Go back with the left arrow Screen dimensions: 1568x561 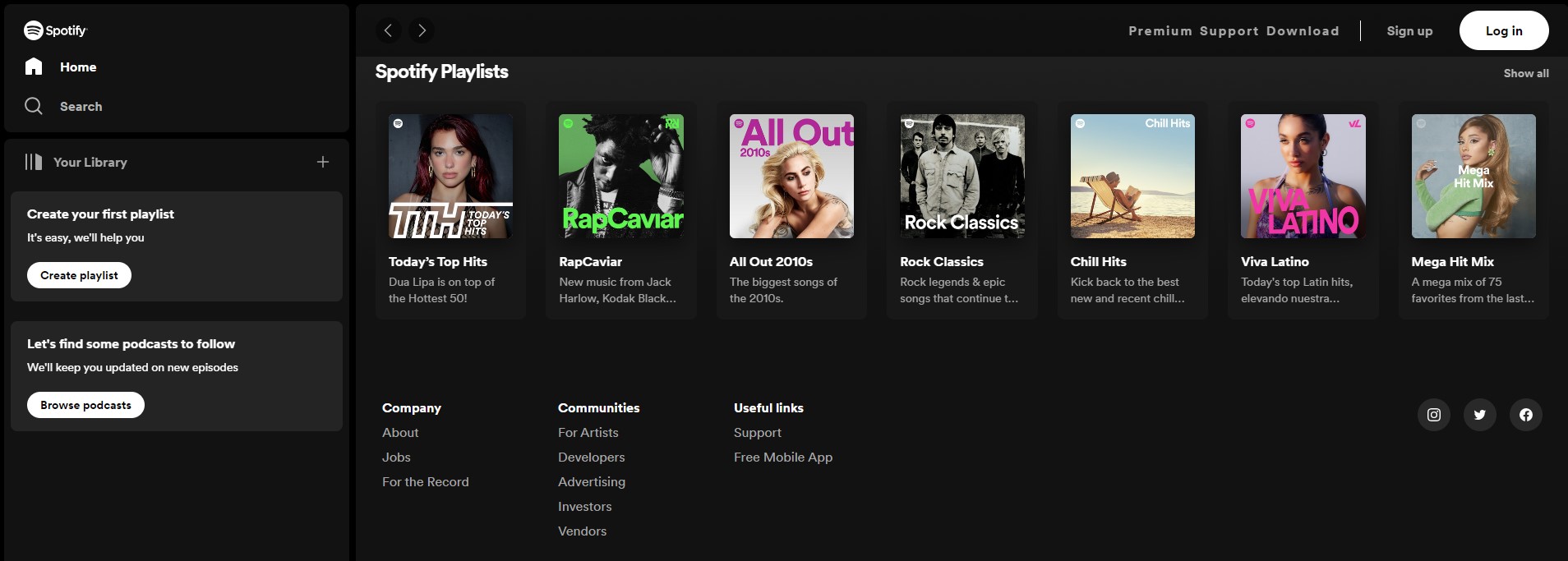[389, 30]
